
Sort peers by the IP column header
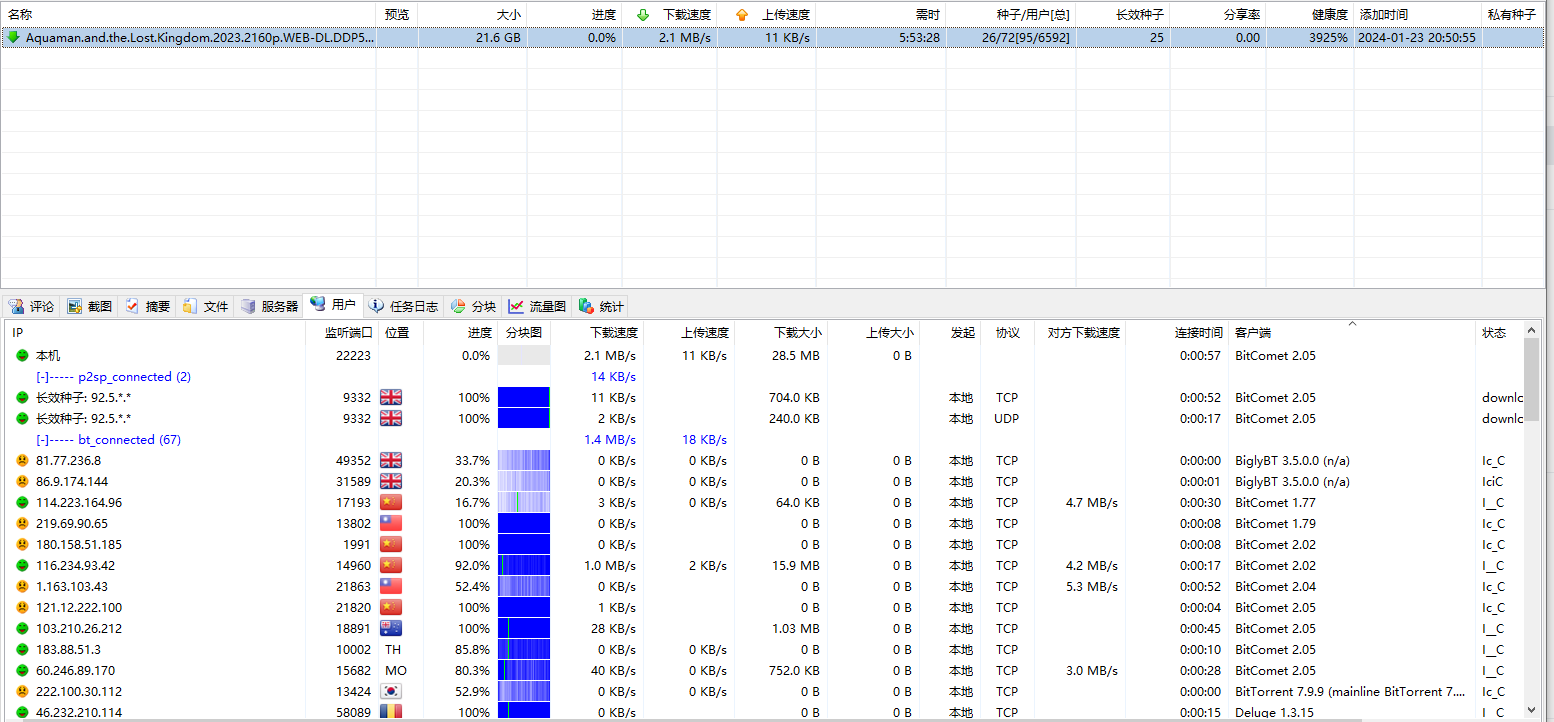(155, 333)
